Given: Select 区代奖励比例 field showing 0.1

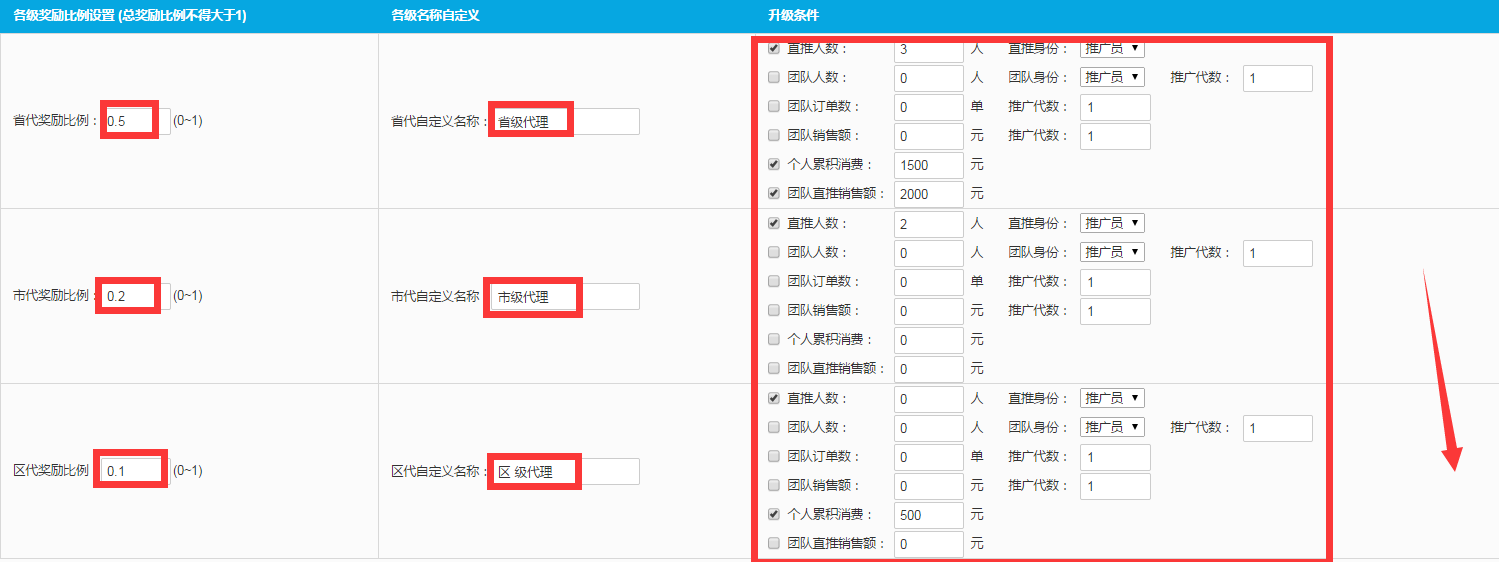Looking at the screenshot, I should 135,471.
